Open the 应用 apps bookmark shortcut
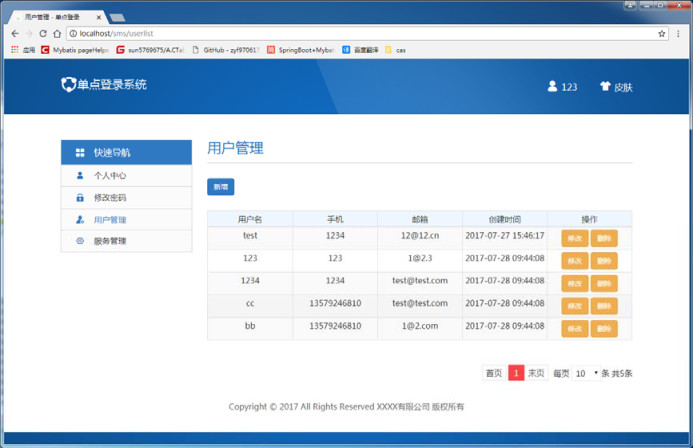This screenshot has height=448, width=693. [23, 49]
